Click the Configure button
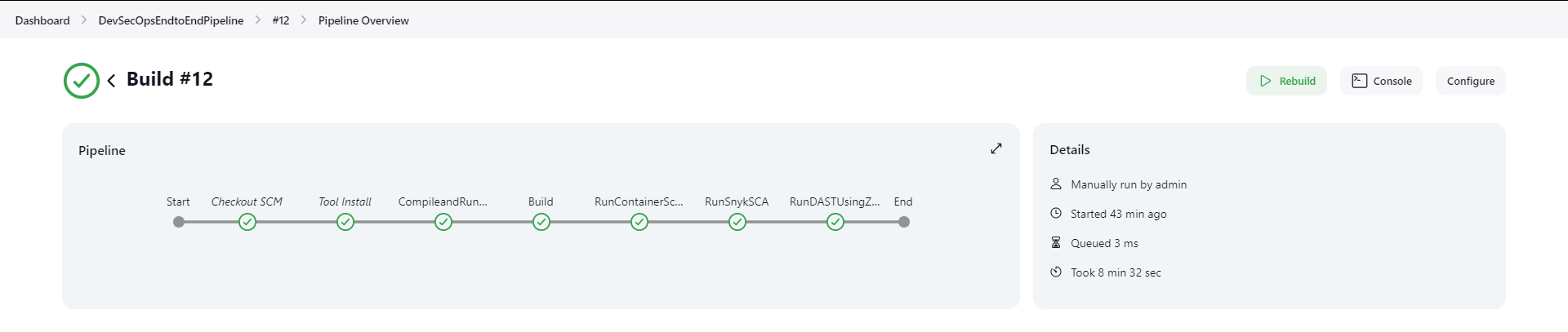Viewport: 1568px width, 332px height. pyautogui.click(x=1471, y=81)
